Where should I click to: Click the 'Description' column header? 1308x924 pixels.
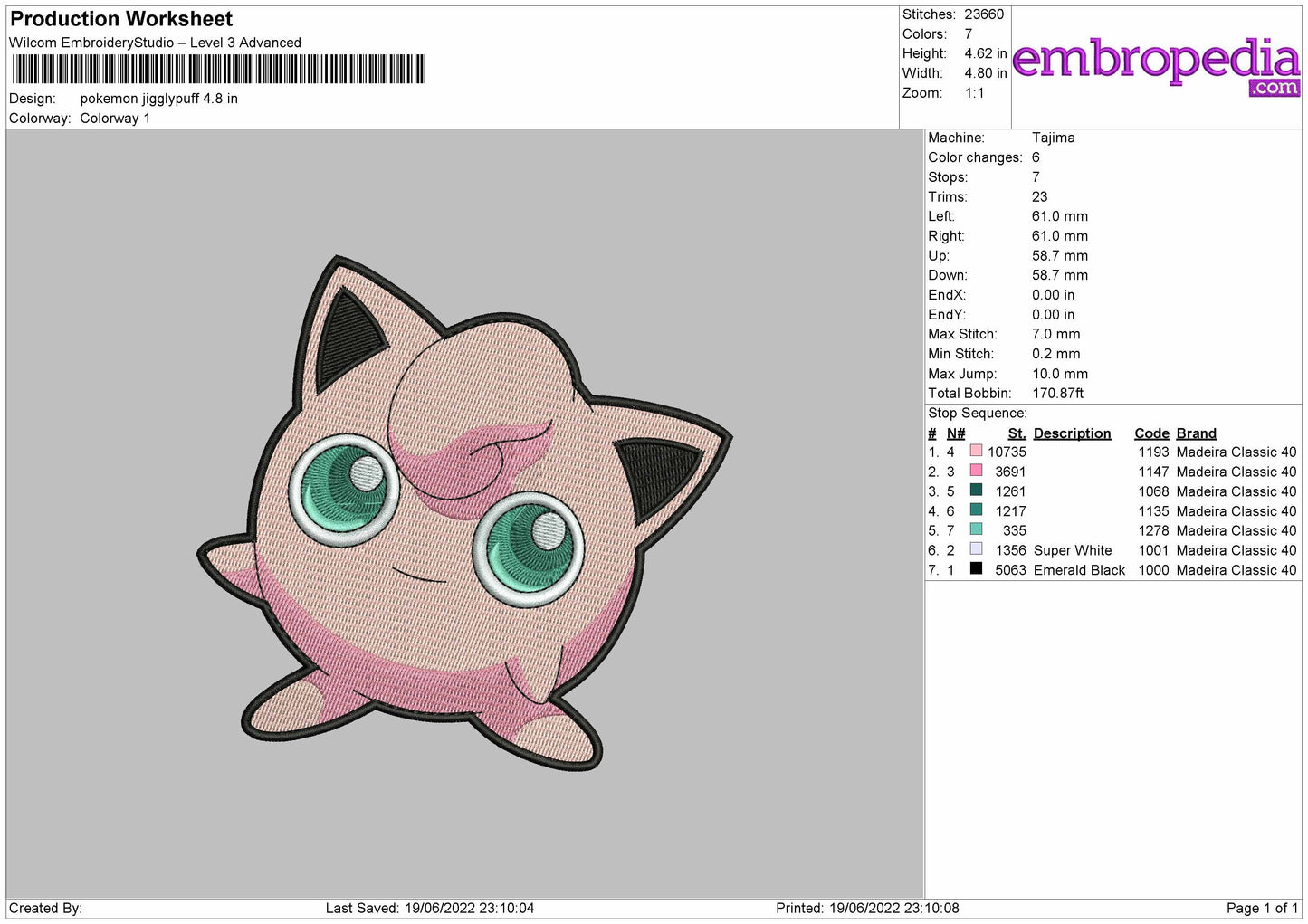(x=1073, y=433)
